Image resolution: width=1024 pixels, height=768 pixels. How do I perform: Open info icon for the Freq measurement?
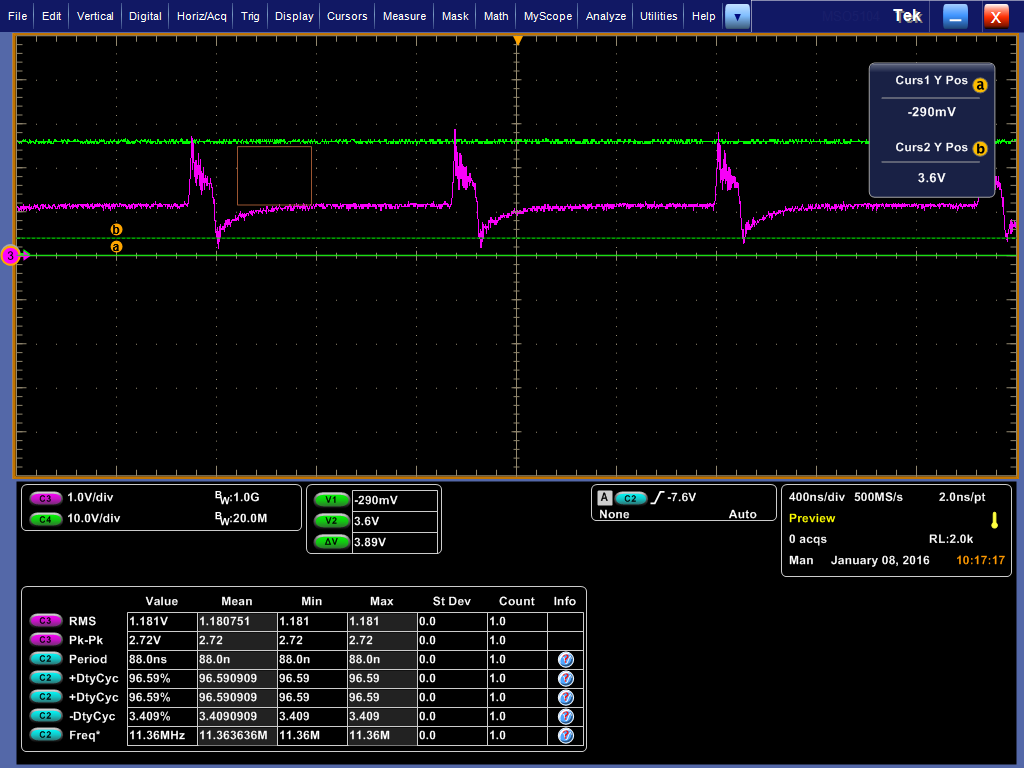pyautogui.click(x=565, y=735)
